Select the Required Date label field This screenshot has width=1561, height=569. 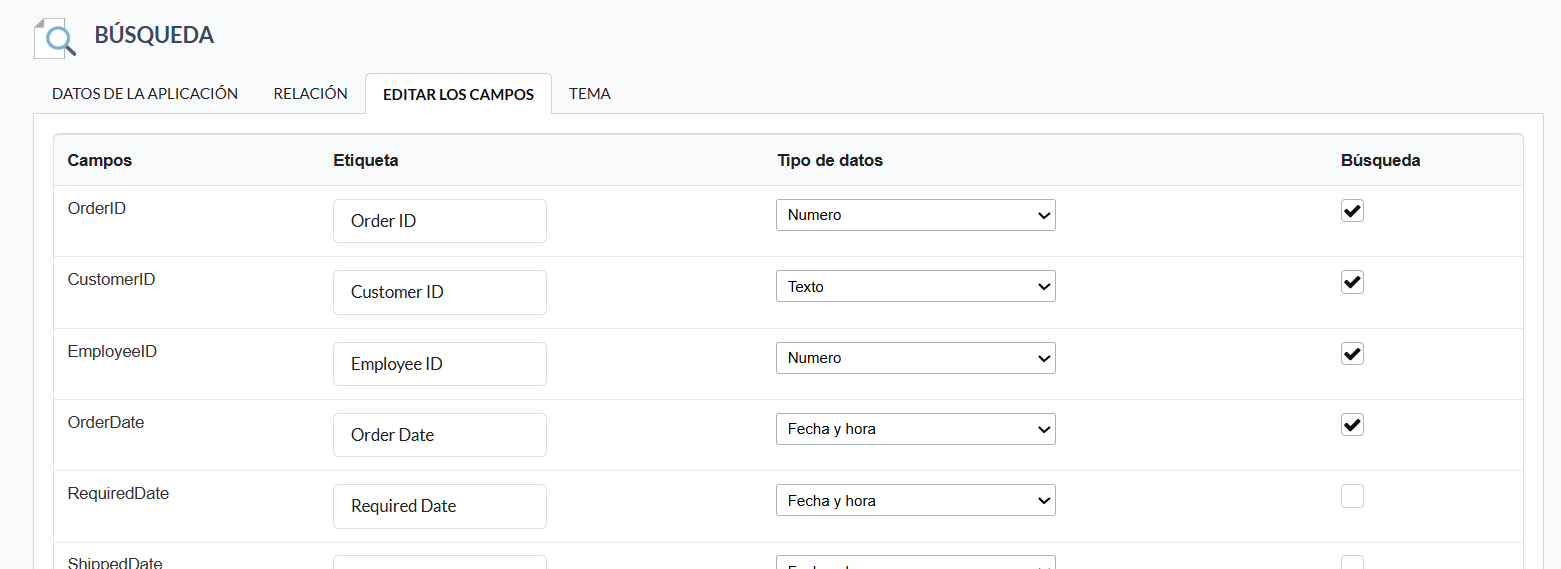pos(439,506)
